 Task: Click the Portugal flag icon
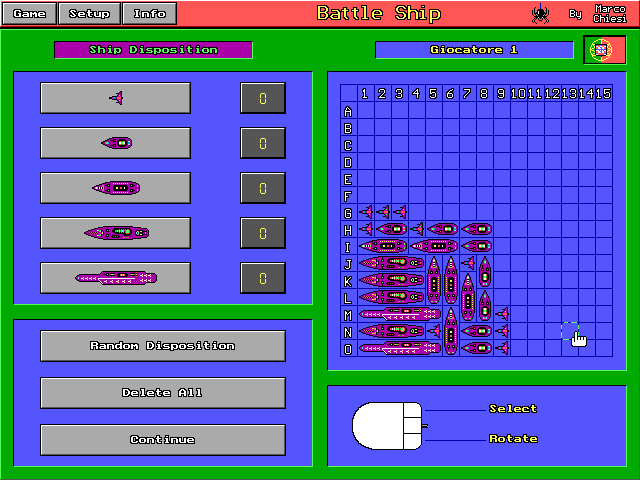pos(604,50)
